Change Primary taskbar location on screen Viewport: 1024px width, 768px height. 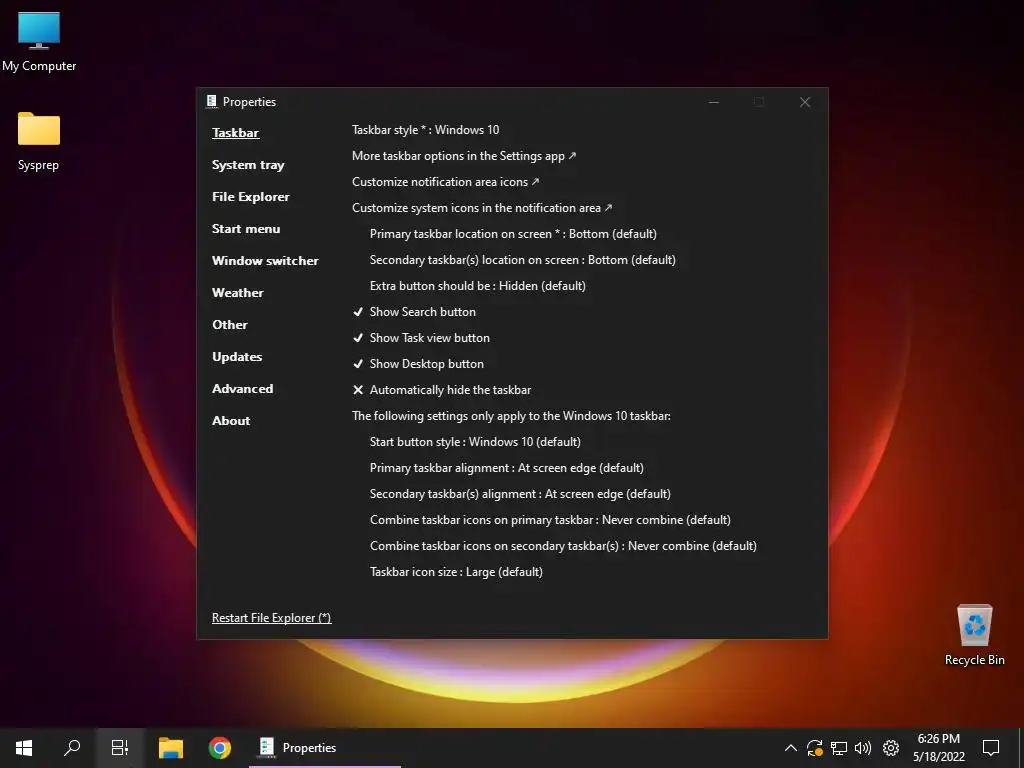(x=513, y=234)
